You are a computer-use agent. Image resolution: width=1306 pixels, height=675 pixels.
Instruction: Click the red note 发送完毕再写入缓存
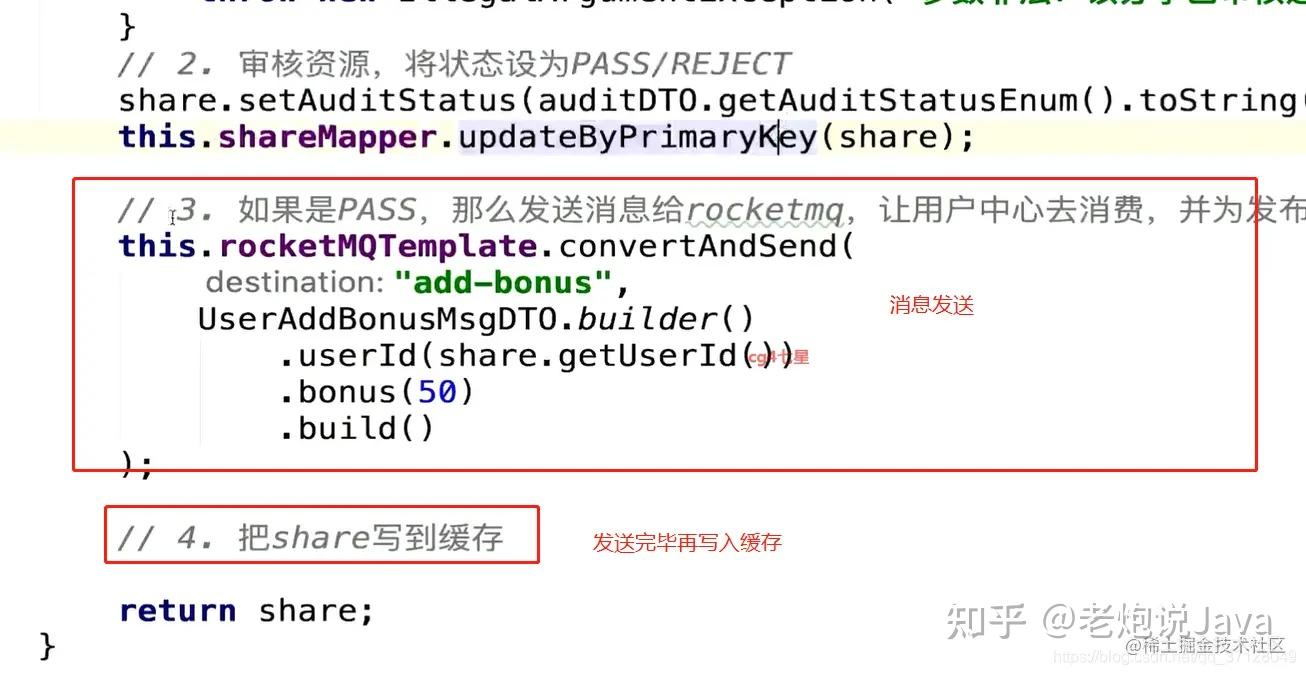tap(687, 543)
